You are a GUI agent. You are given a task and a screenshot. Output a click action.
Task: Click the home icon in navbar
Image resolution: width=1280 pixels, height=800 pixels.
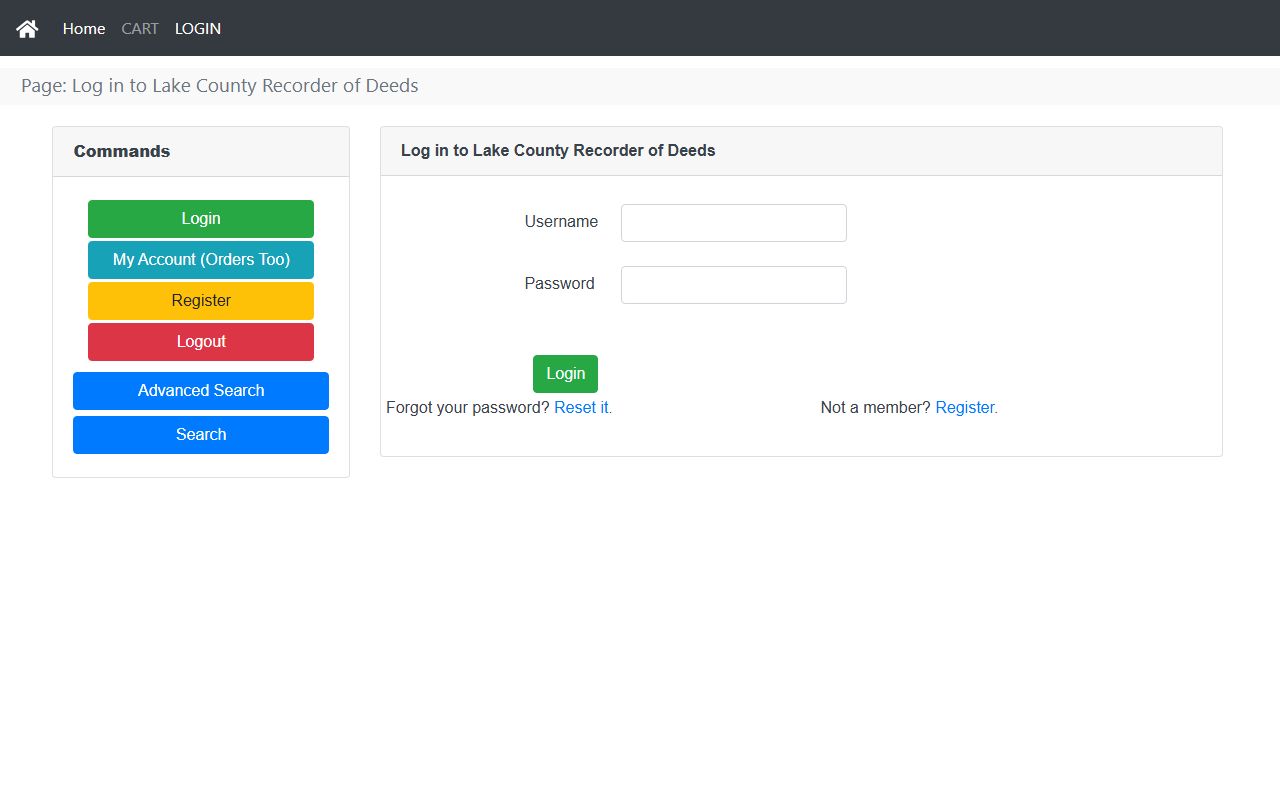tap(27, 29)
